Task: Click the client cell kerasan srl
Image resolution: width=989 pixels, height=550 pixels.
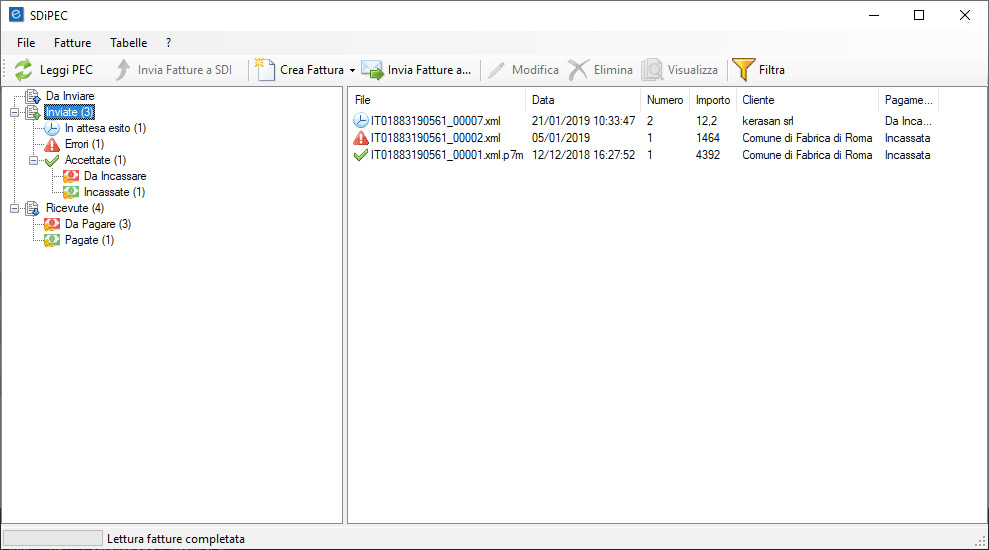Action: point(768,120)
